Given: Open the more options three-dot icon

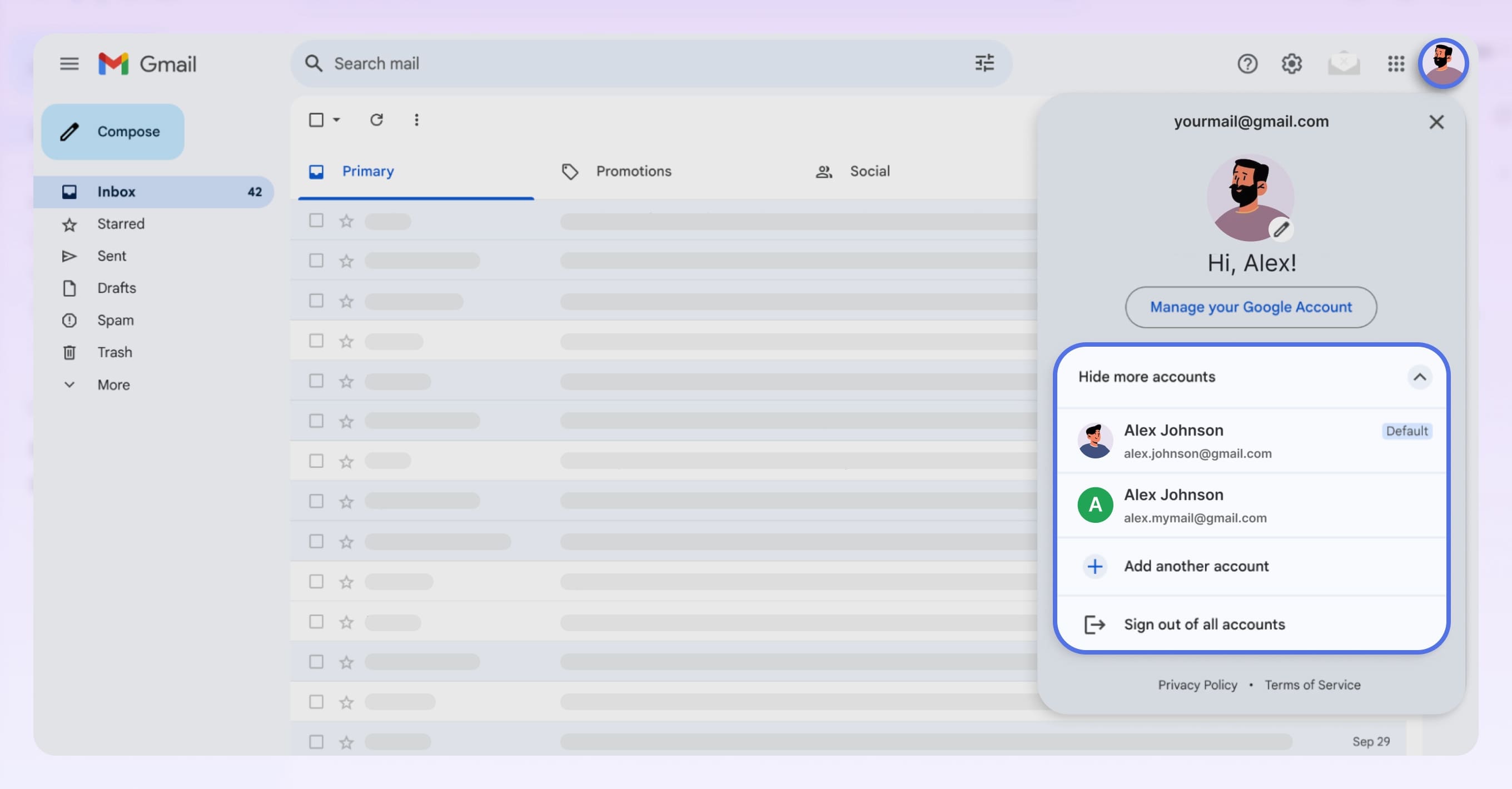Looking at the screenshot, I should pyautogui.click(x=417, y=119).
